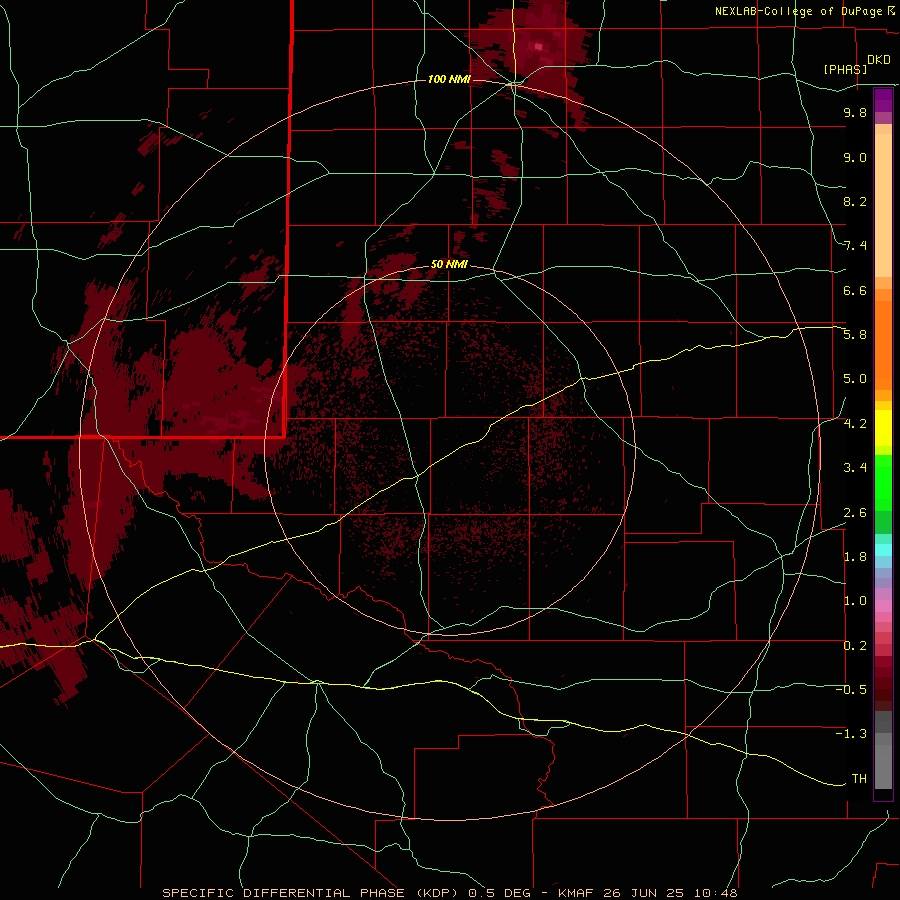Viewport: 900px width, 900px height.
Task: Select the 6.6 legend value
Action: tap(855, 290)
